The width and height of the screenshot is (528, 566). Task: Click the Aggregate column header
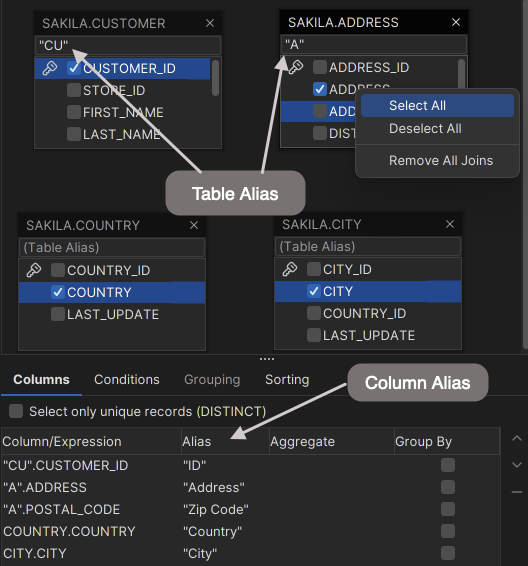click(x=332, y=441)
